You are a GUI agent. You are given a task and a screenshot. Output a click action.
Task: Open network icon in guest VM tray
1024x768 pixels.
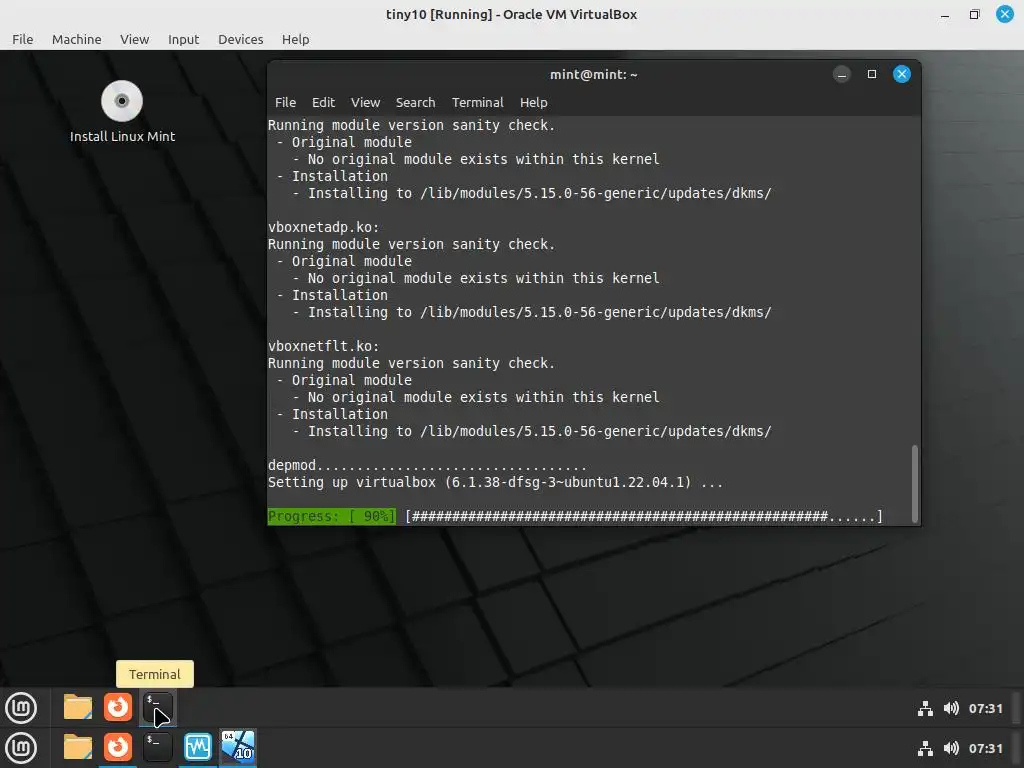925,709
